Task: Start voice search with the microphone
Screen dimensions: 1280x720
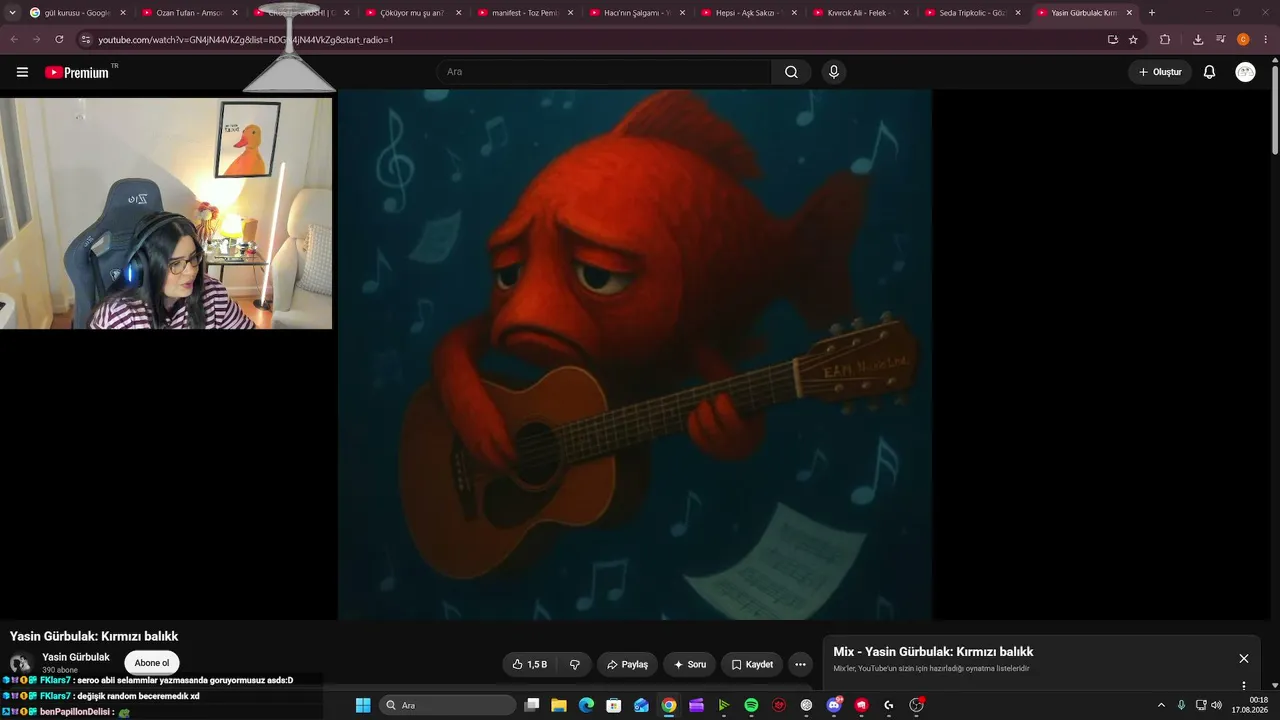Action: coord(833,72)
